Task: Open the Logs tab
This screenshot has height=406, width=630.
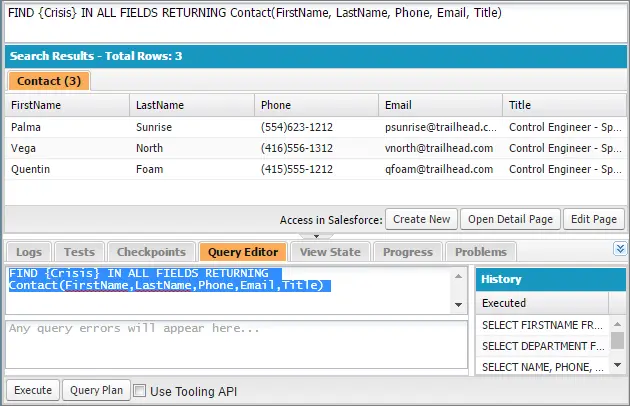Action: coord(29,252)
